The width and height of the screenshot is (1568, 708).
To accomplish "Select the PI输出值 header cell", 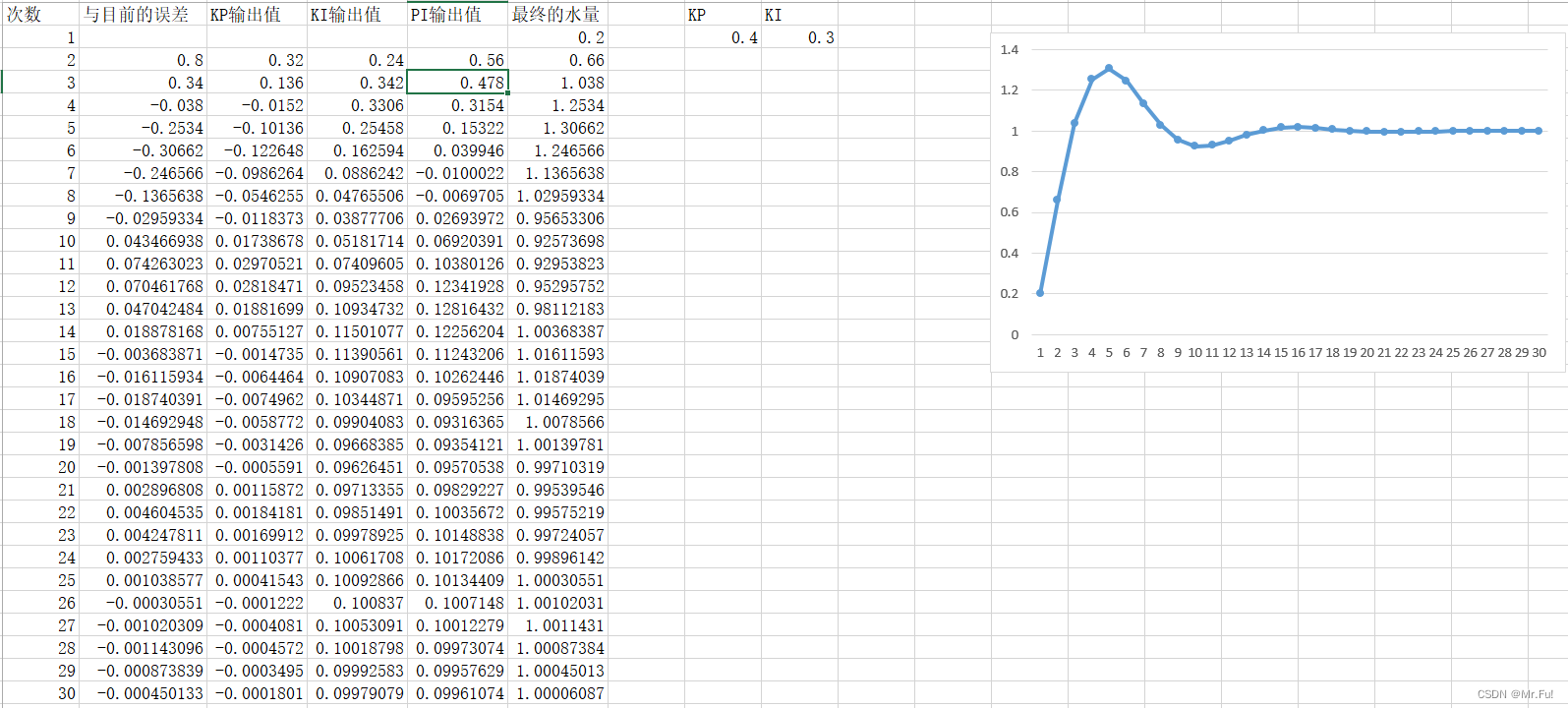I will click(458, 15).
